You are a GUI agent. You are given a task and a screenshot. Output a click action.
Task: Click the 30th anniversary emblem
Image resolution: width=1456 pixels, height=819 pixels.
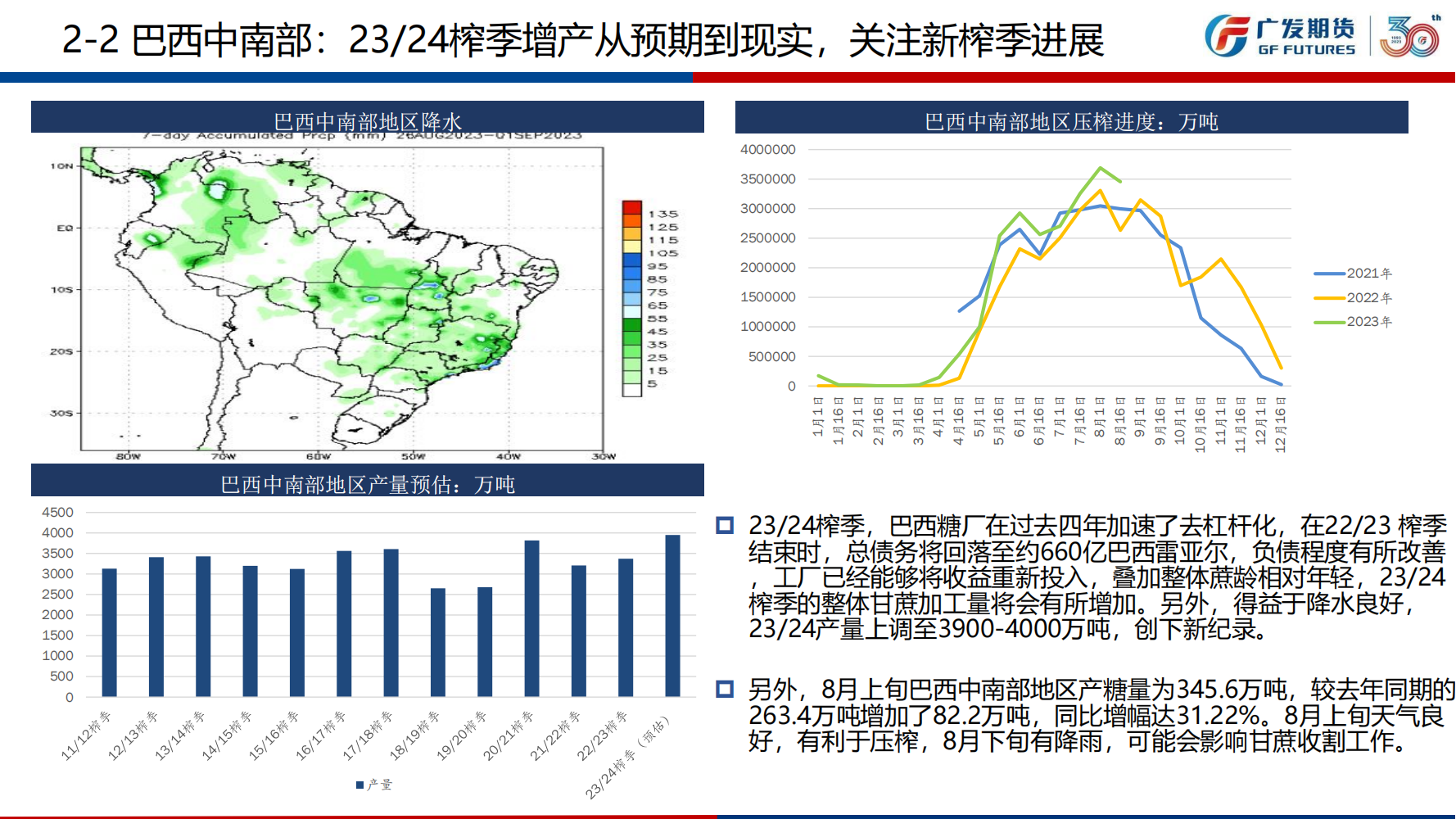1410,37
